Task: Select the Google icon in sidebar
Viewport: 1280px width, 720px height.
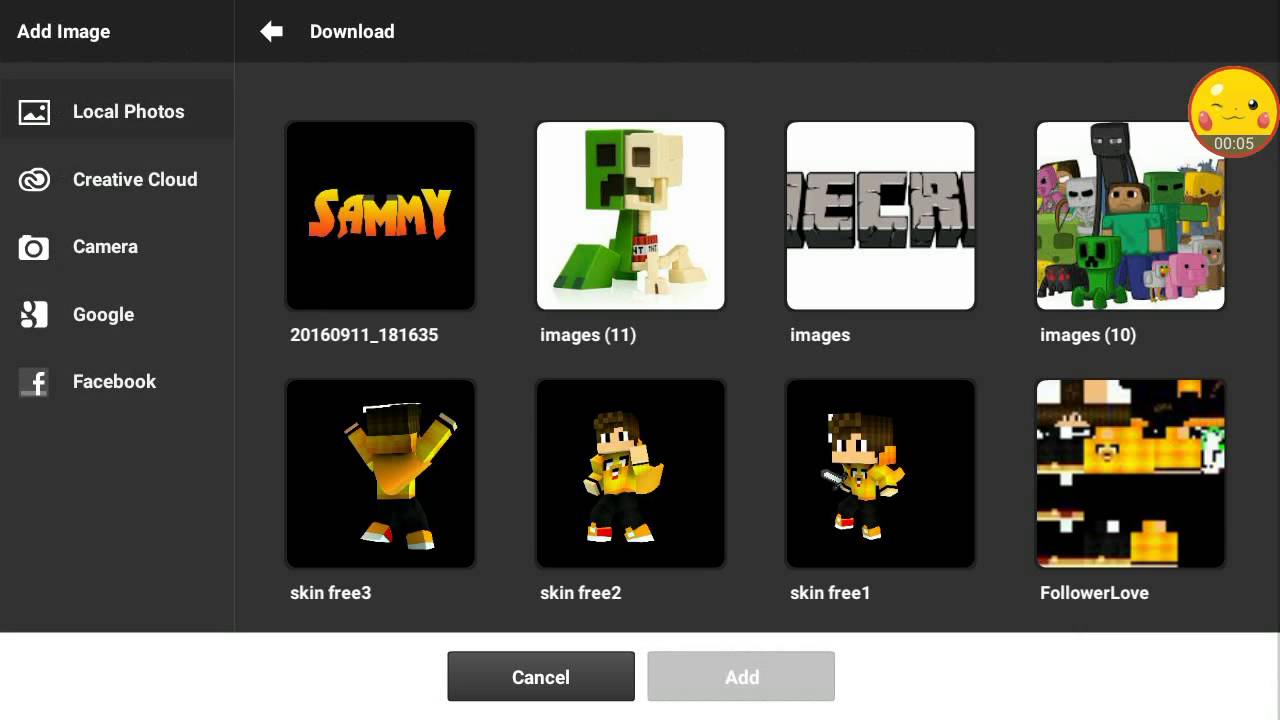Action: tap(34, 315)
